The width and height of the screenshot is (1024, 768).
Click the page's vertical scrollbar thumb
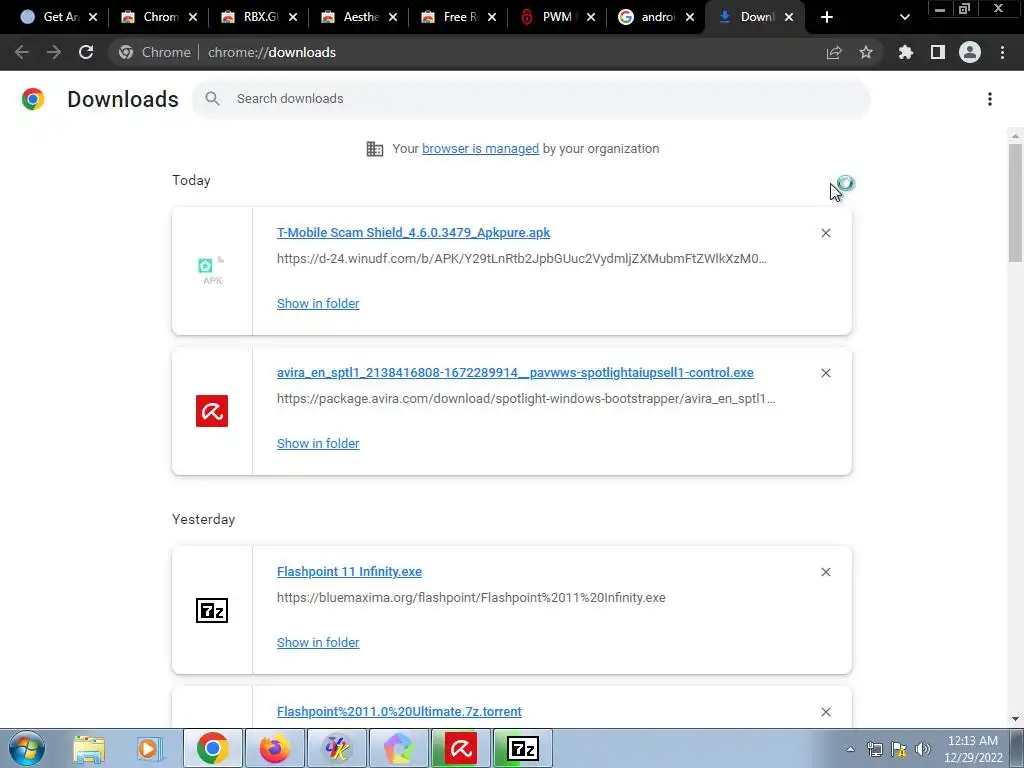[1015, 202]
